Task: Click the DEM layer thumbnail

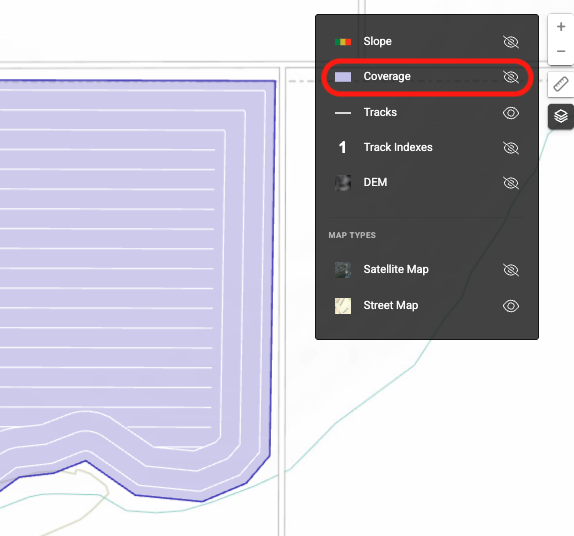Action: coord(343,183)
